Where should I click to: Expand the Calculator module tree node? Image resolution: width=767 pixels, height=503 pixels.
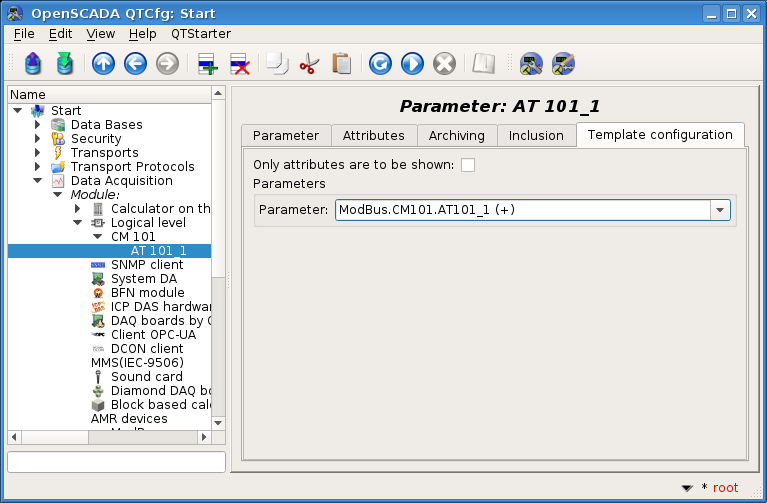click(78, 209)
